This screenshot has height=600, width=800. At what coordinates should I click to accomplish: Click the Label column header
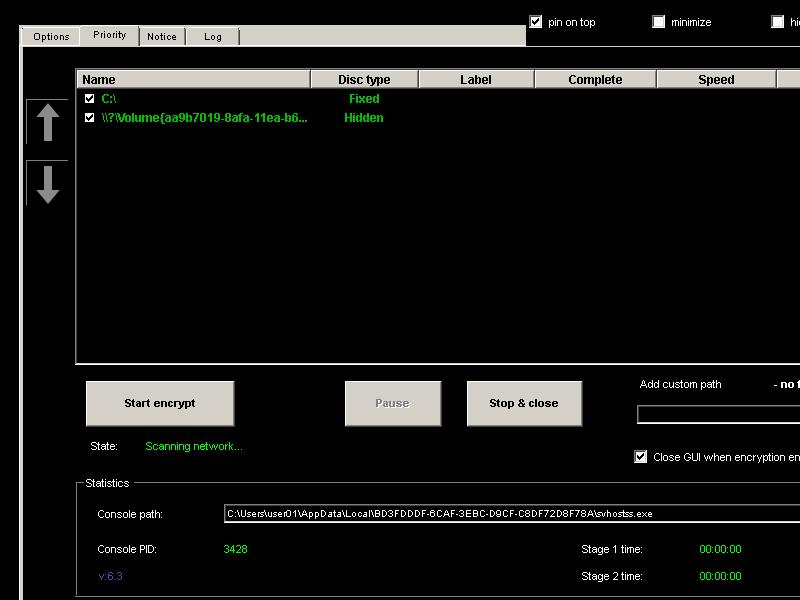tap(476, 80)
